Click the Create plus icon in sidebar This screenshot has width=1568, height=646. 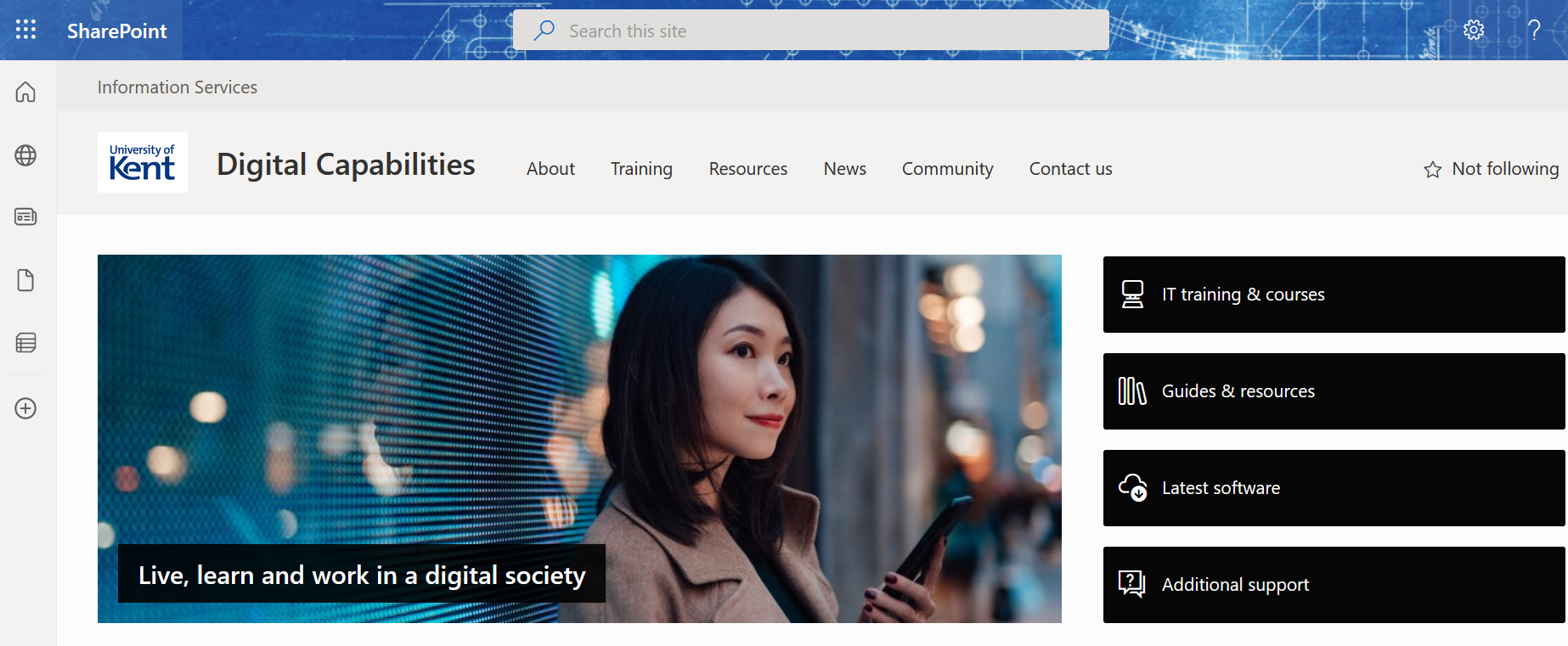pos(25,408)
